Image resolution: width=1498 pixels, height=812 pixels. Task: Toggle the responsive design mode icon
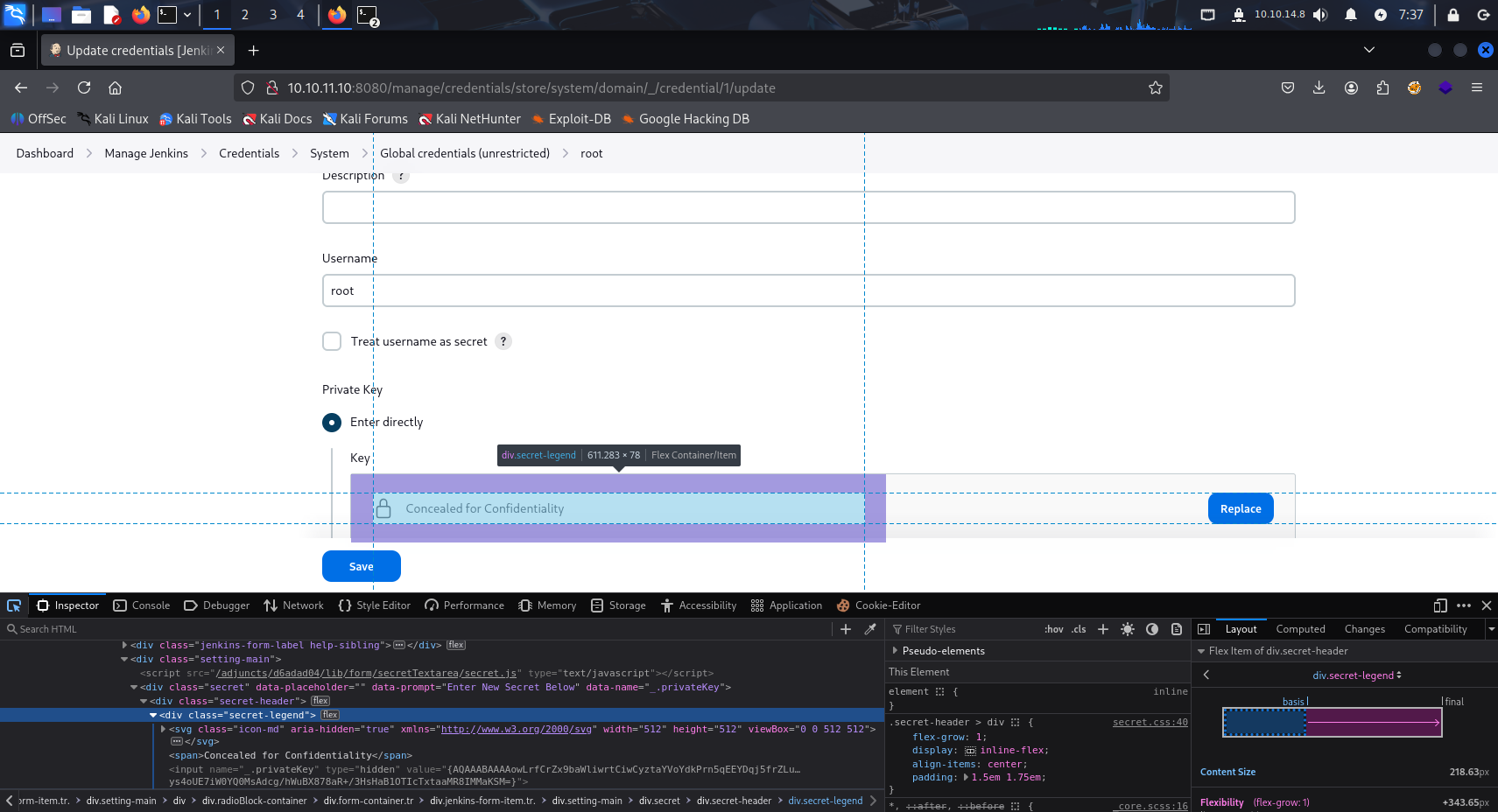[1440, 605]
